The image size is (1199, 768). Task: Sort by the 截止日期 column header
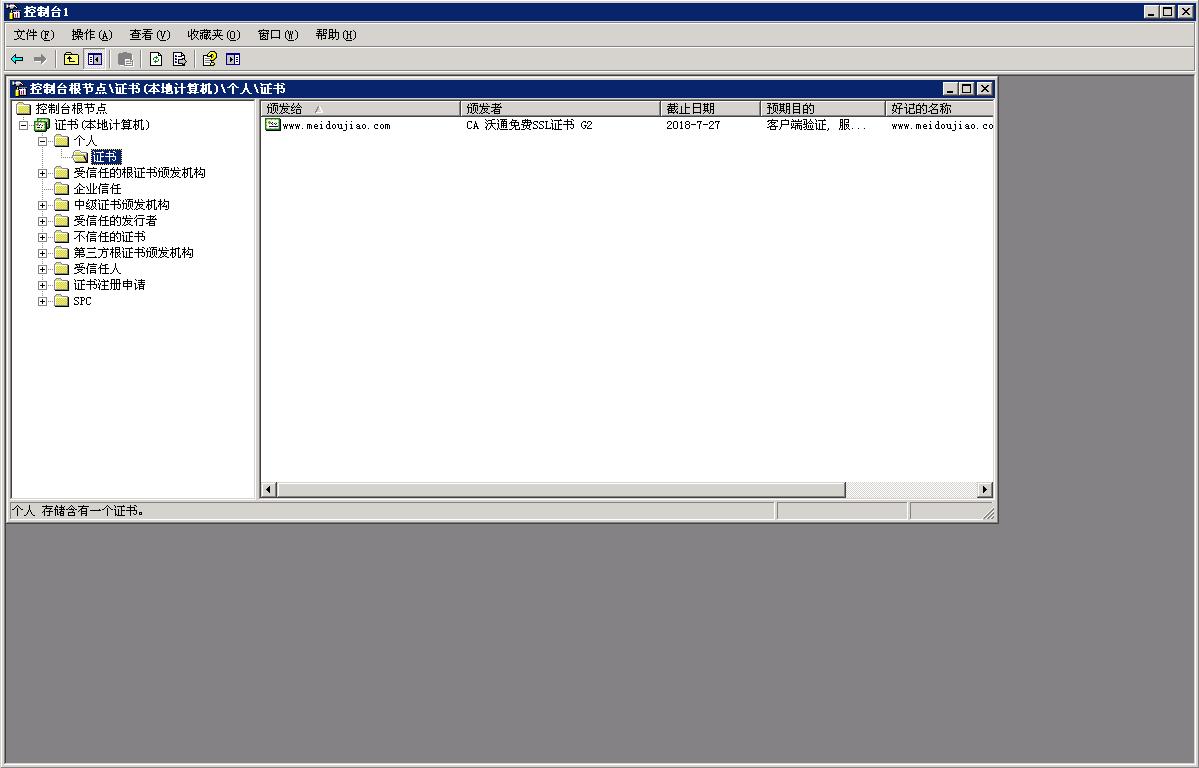click(710, 108)
